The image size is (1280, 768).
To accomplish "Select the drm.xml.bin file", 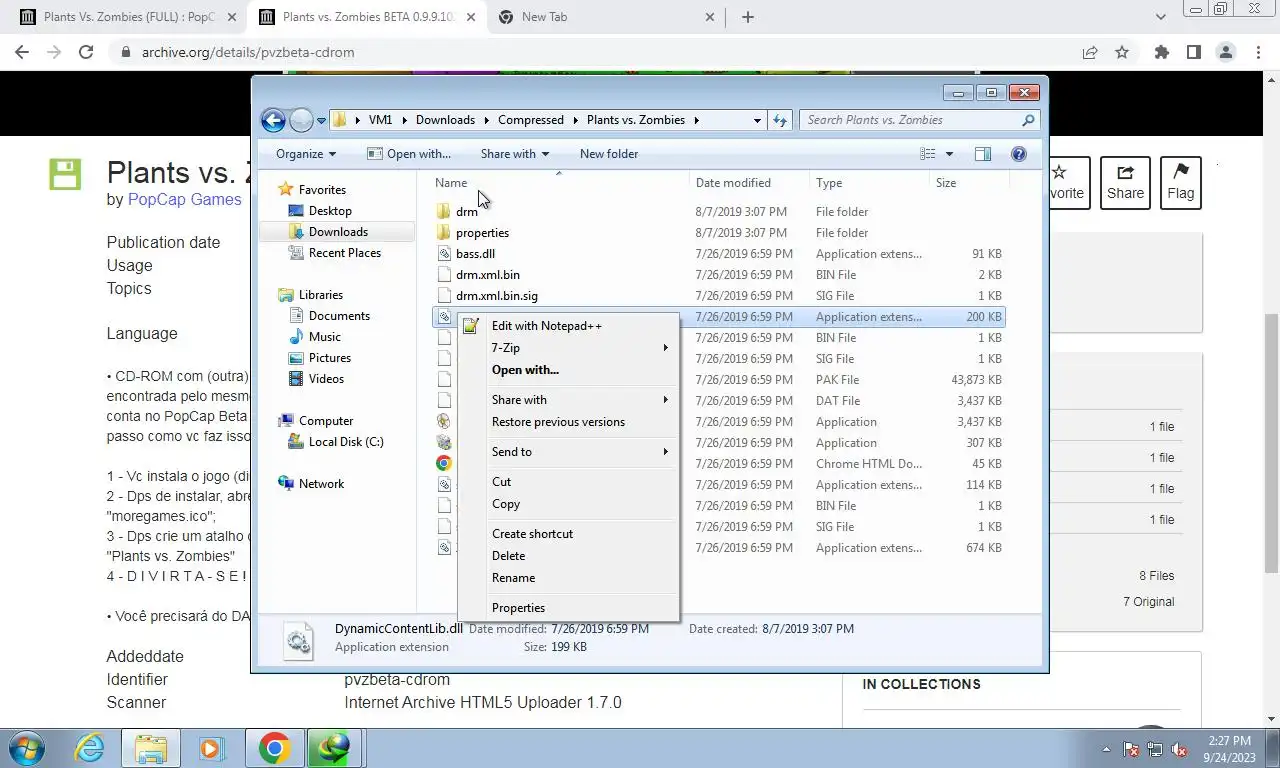I will click(487, 275).
